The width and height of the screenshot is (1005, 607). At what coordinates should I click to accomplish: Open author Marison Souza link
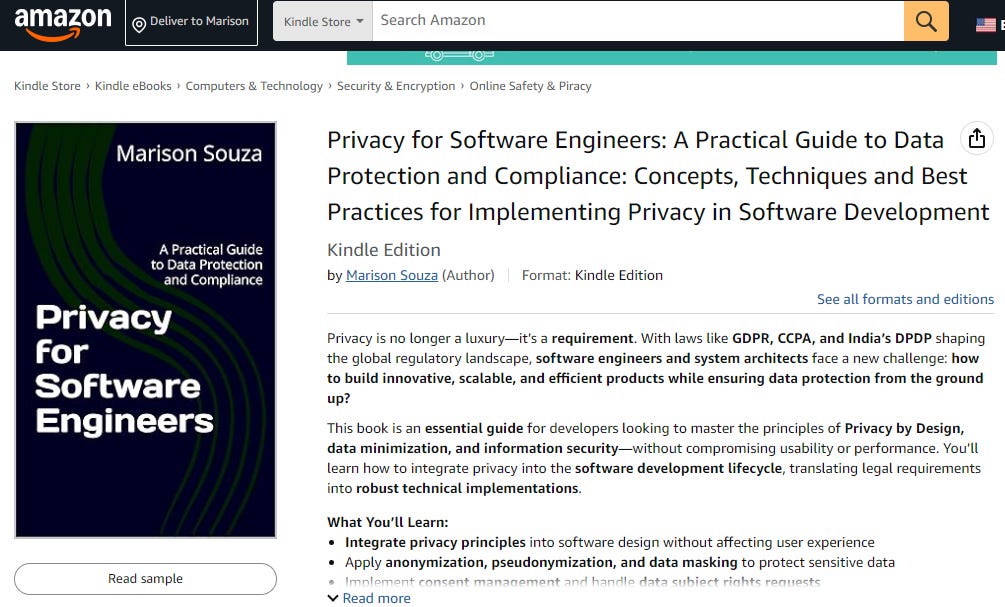click(x=392, y=276)
